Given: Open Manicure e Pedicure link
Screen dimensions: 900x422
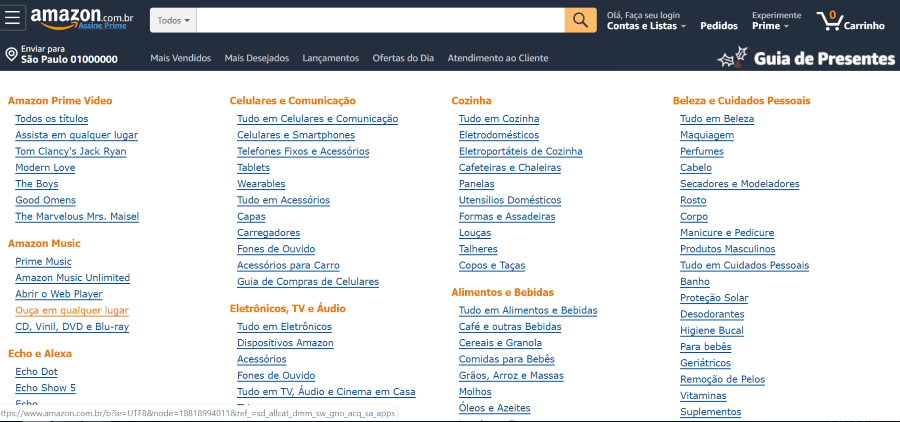Looking at the screenshot, I should tap(727, 233).
